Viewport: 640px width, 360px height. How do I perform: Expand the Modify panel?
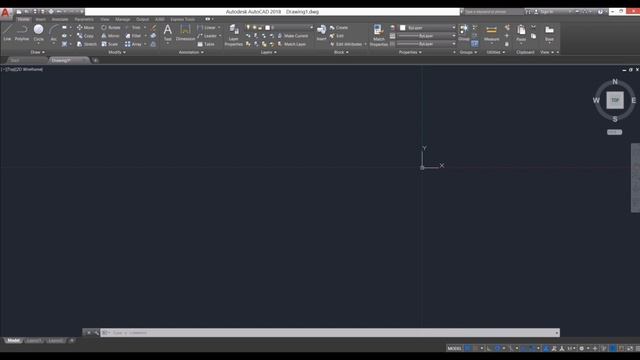[x=117, y=52]
